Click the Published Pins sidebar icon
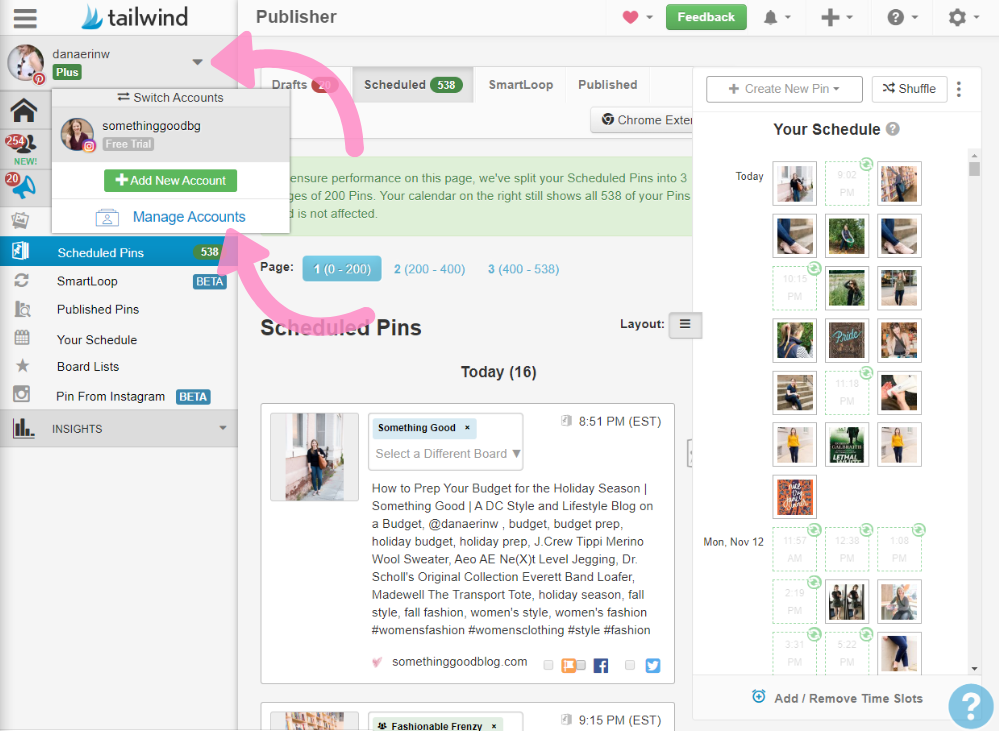 (x=22, y=309)
